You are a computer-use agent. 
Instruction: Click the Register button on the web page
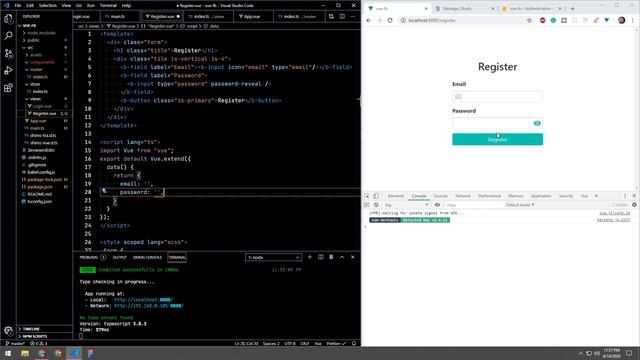(x=498, y=139)
